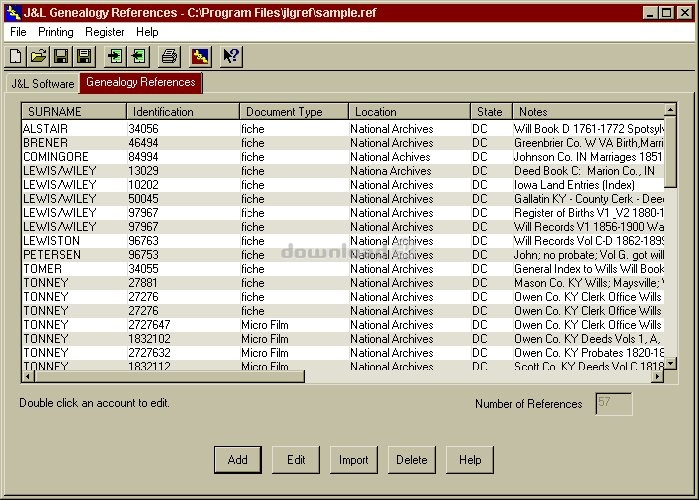The height and width of the screenshot is (500, 699).
Task: Open the Register menu
Action: tap(105, 32)
